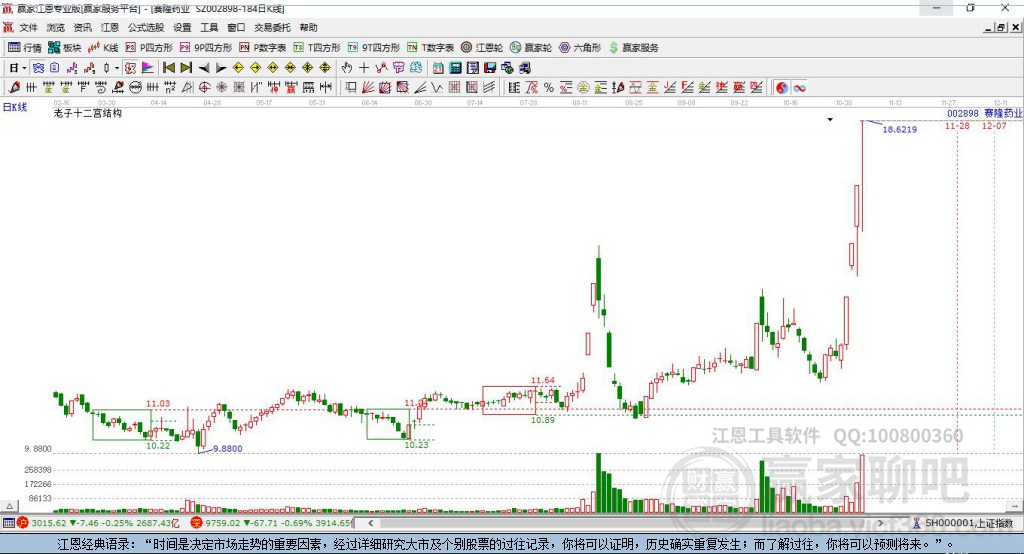Open the 交易委托 menu
Viewport: 1024px width, 554px height.
(x=272, y=27)
